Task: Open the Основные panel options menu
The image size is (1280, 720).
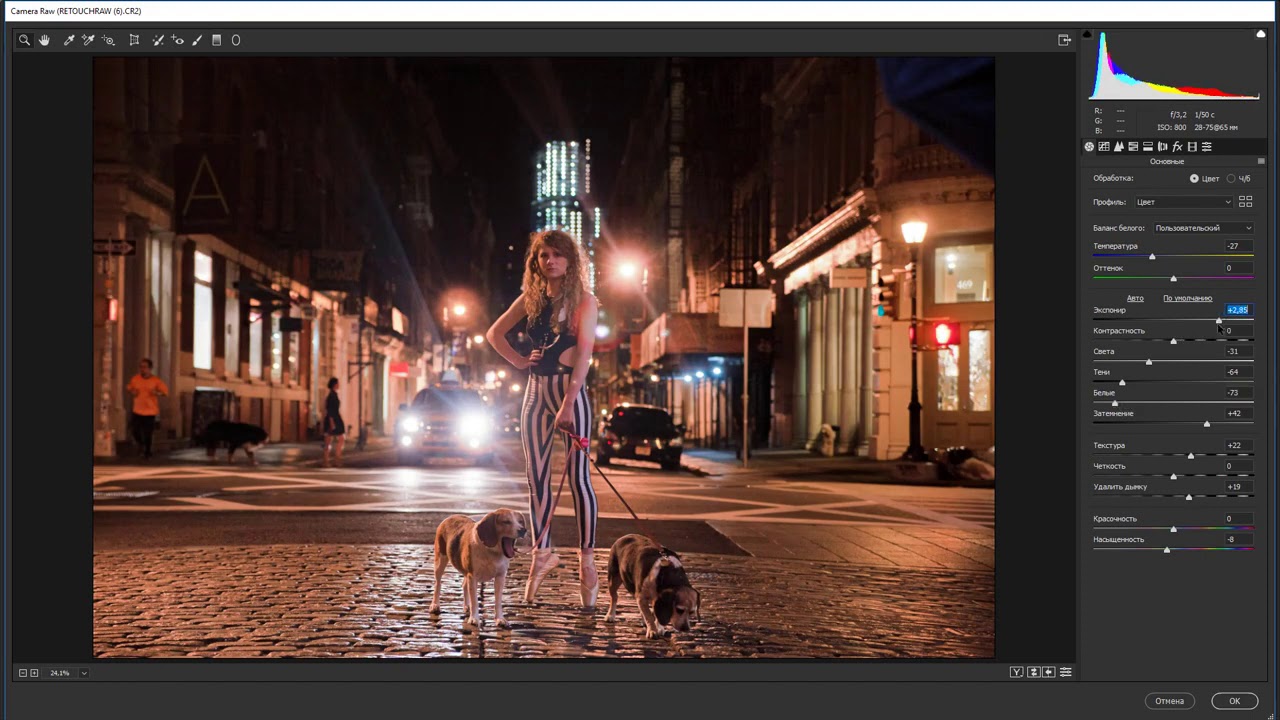Action: (1261, 161)
